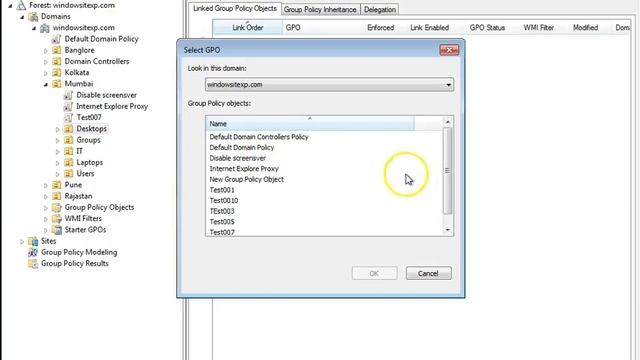640x360 pixels.
Task: Switch to Linked Group Policy Objects tab
Action: 235,9
